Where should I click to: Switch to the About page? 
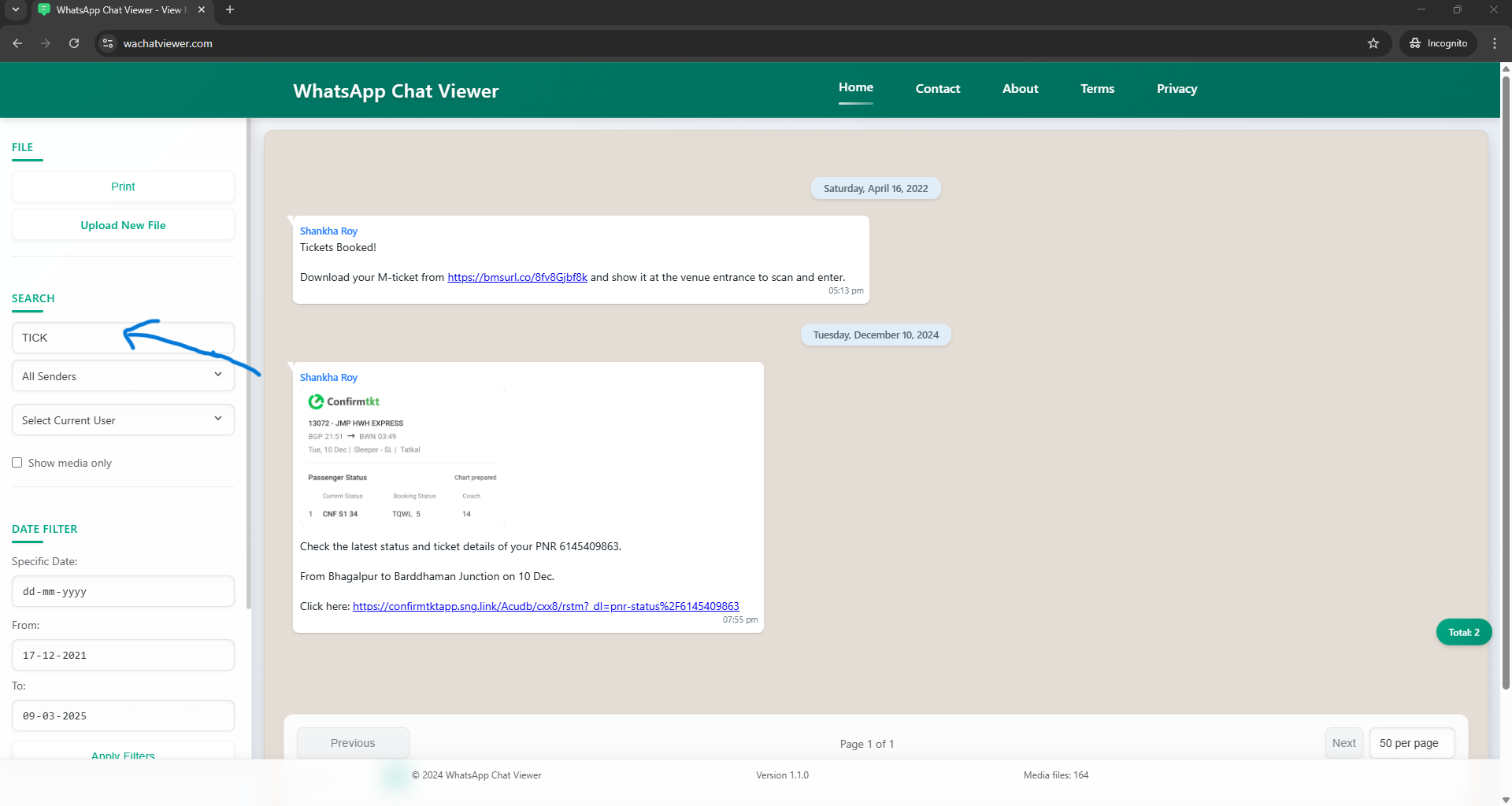click(1020, 88)
